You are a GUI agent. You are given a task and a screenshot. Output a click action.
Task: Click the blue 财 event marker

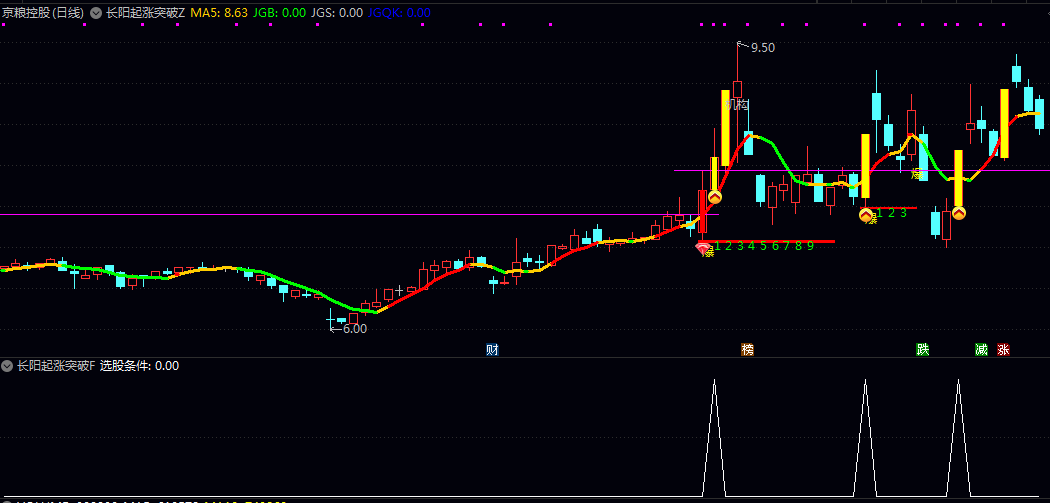[492, 349]
